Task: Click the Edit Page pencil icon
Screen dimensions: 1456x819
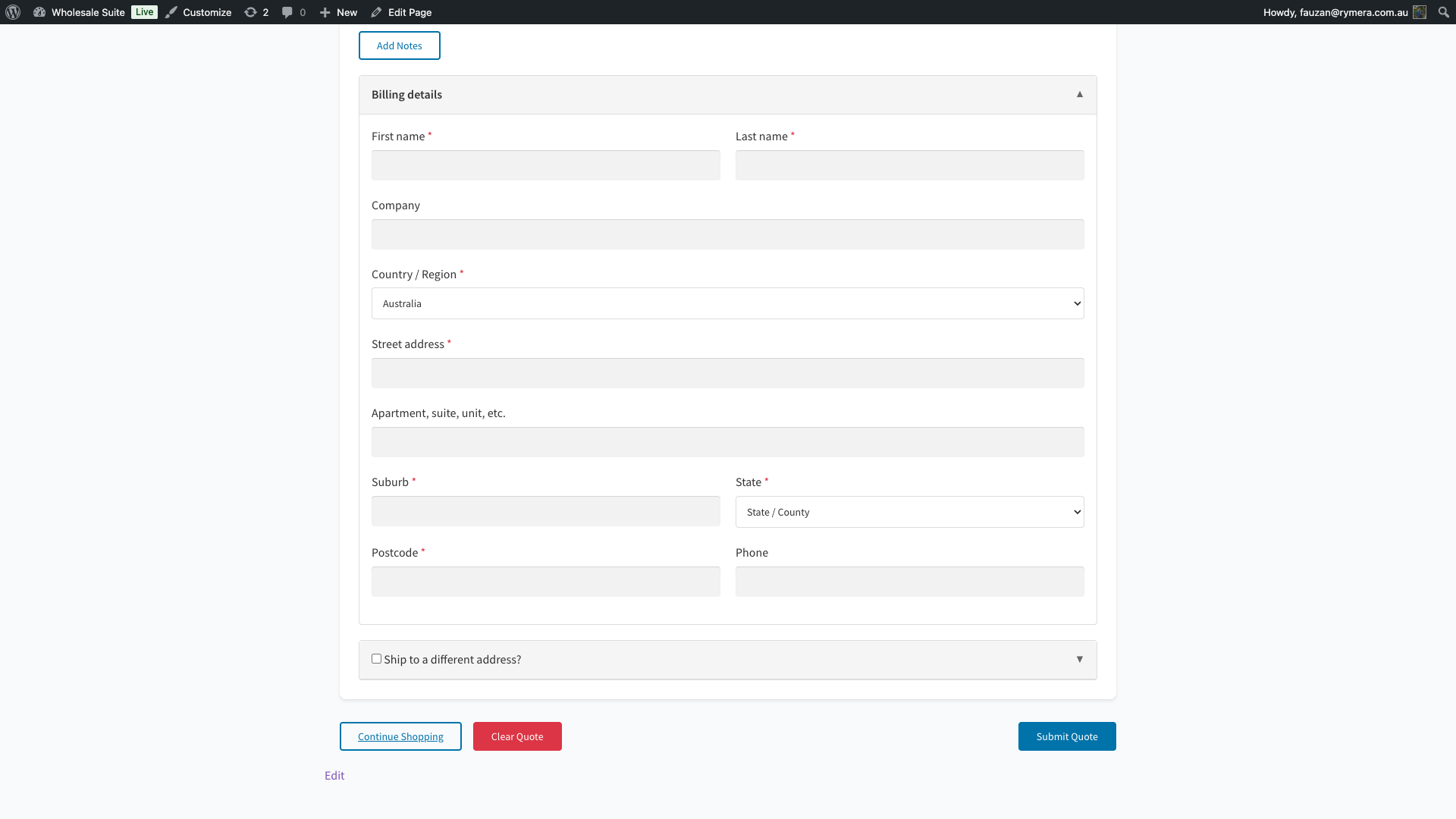Action: pos(376,12)
